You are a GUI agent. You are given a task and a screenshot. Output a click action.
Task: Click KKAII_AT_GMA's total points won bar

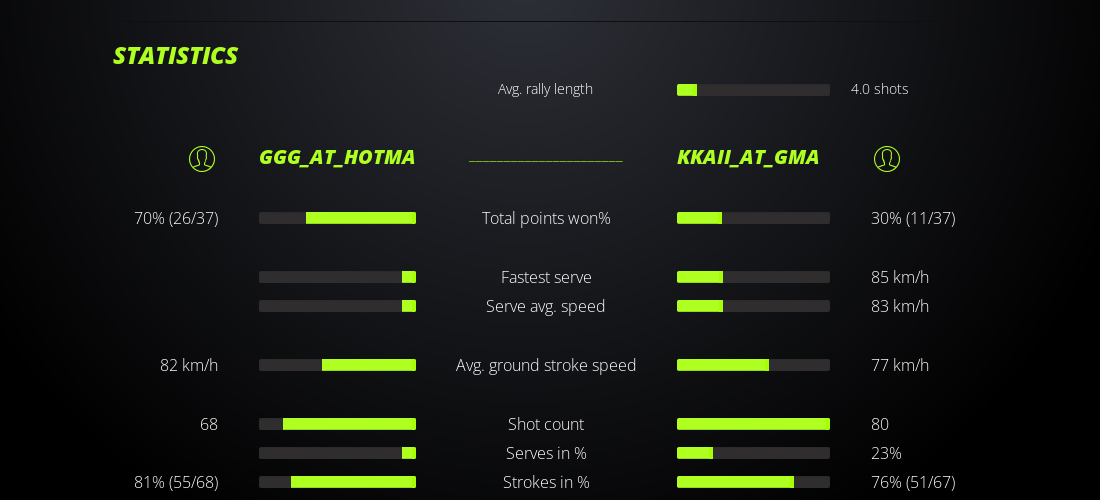coord(753,218)
